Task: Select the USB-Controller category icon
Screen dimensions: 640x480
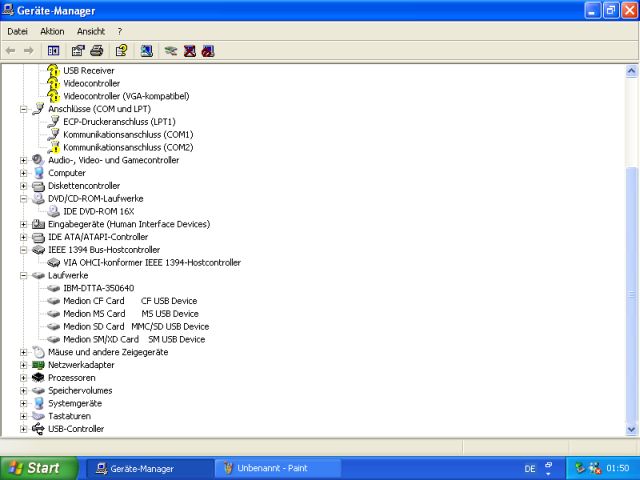Action: 38,429
